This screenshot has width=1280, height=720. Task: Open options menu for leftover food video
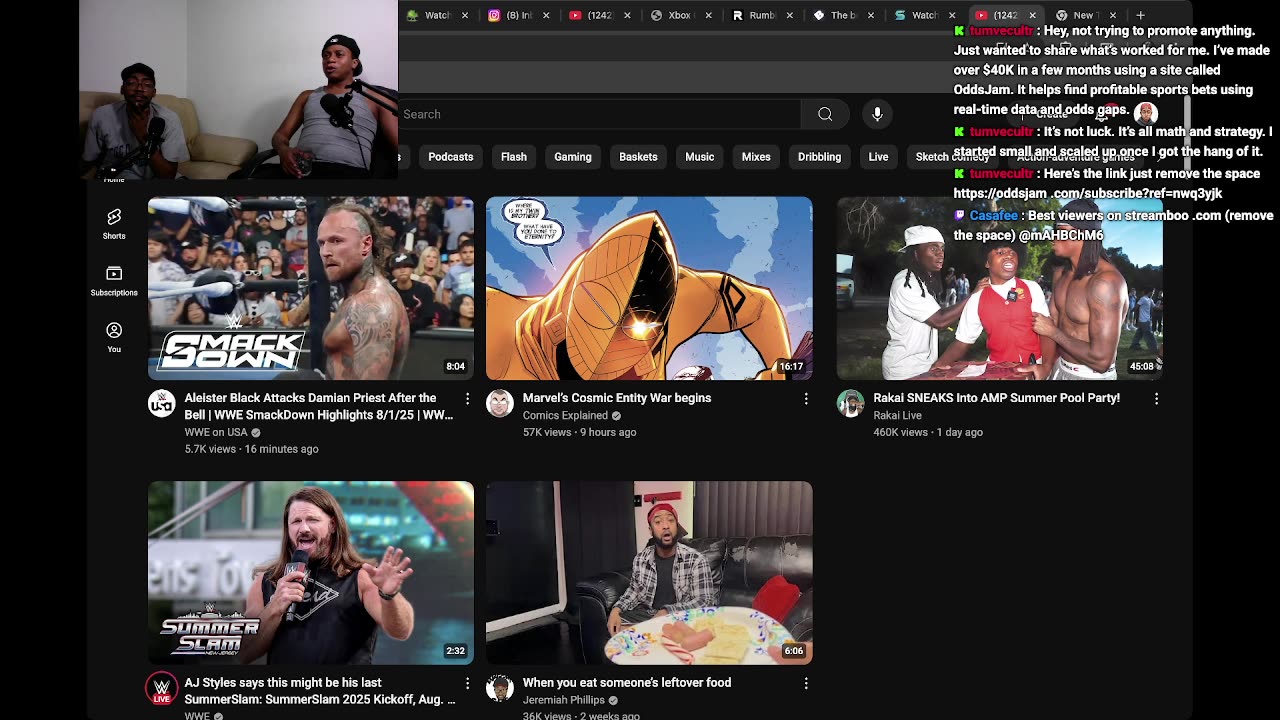click(806, 683)
